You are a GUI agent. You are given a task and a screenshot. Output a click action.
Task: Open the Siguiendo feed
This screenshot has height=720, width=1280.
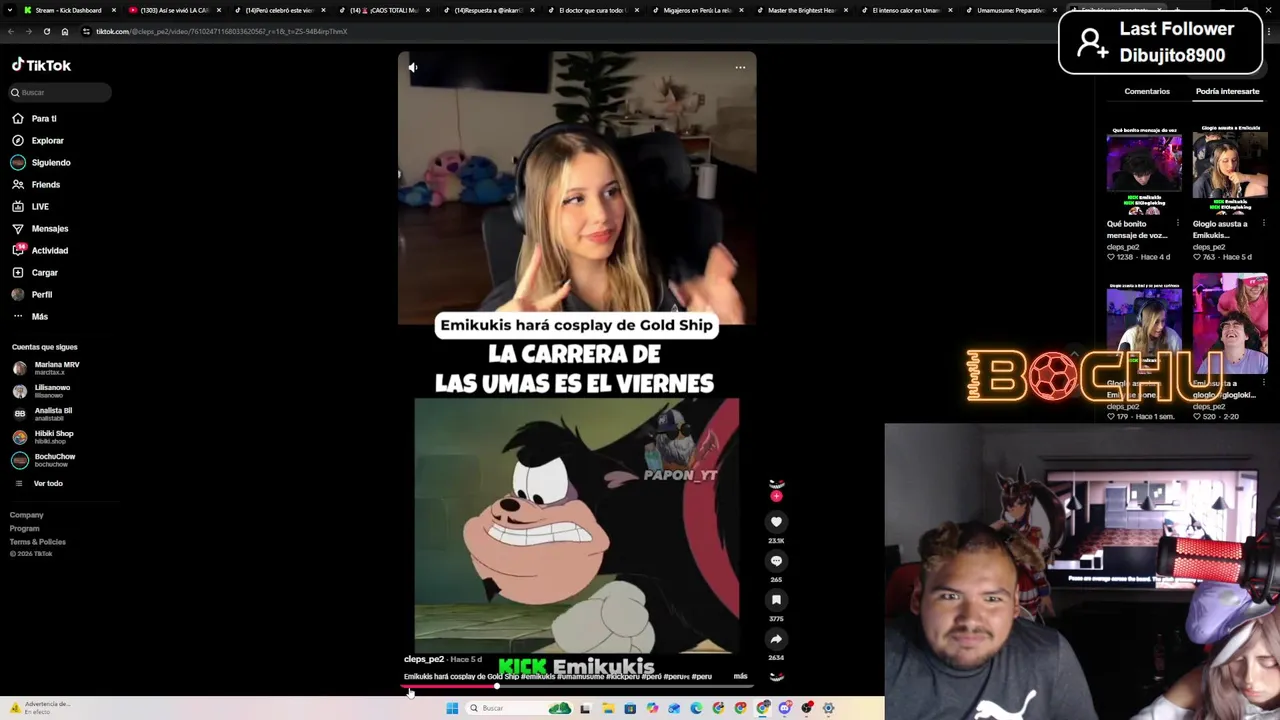[x=42, y=162]
